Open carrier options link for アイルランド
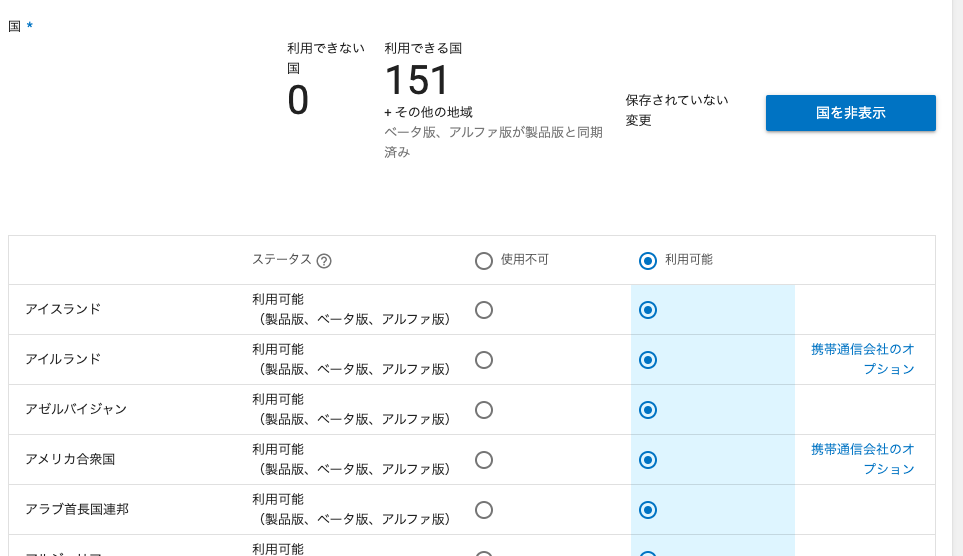The height and width of the screenshot is (556, 963). point(863,359)
